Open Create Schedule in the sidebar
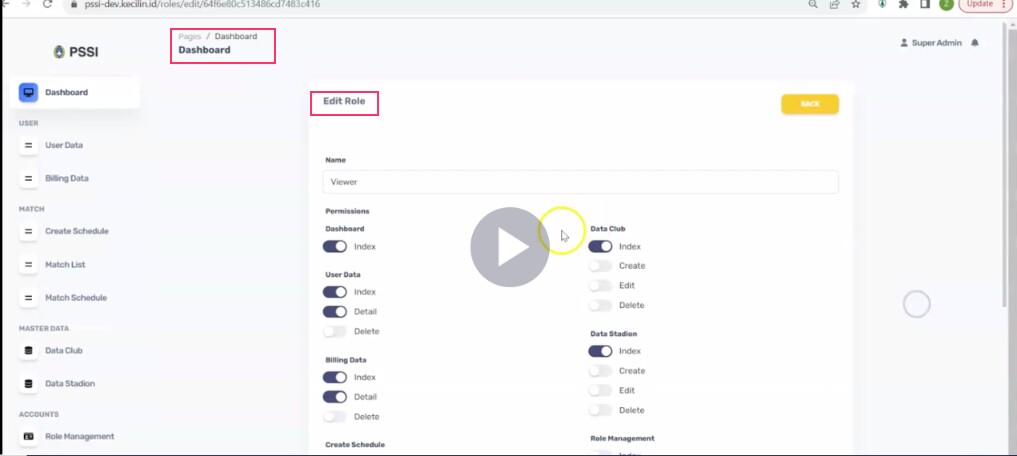Viewport: 1017px width, 456px height. coord(77,231)
